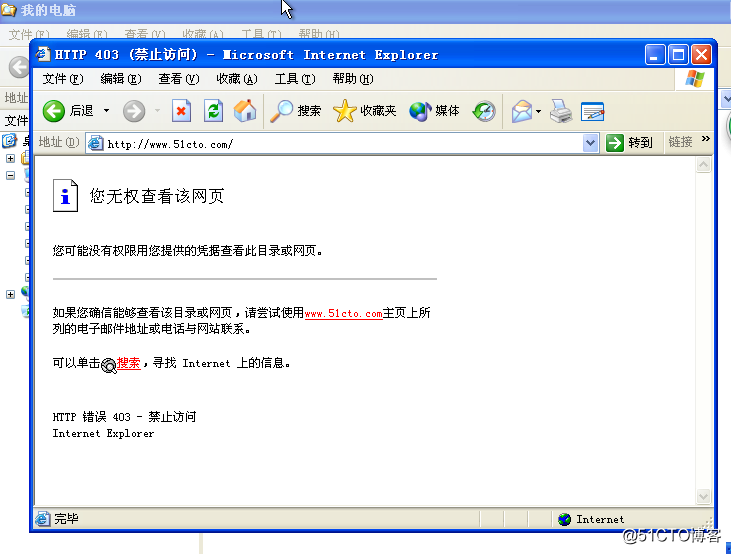
Task: Open the Media (媒体) toolbar button
Action: [x=434, y=111]
